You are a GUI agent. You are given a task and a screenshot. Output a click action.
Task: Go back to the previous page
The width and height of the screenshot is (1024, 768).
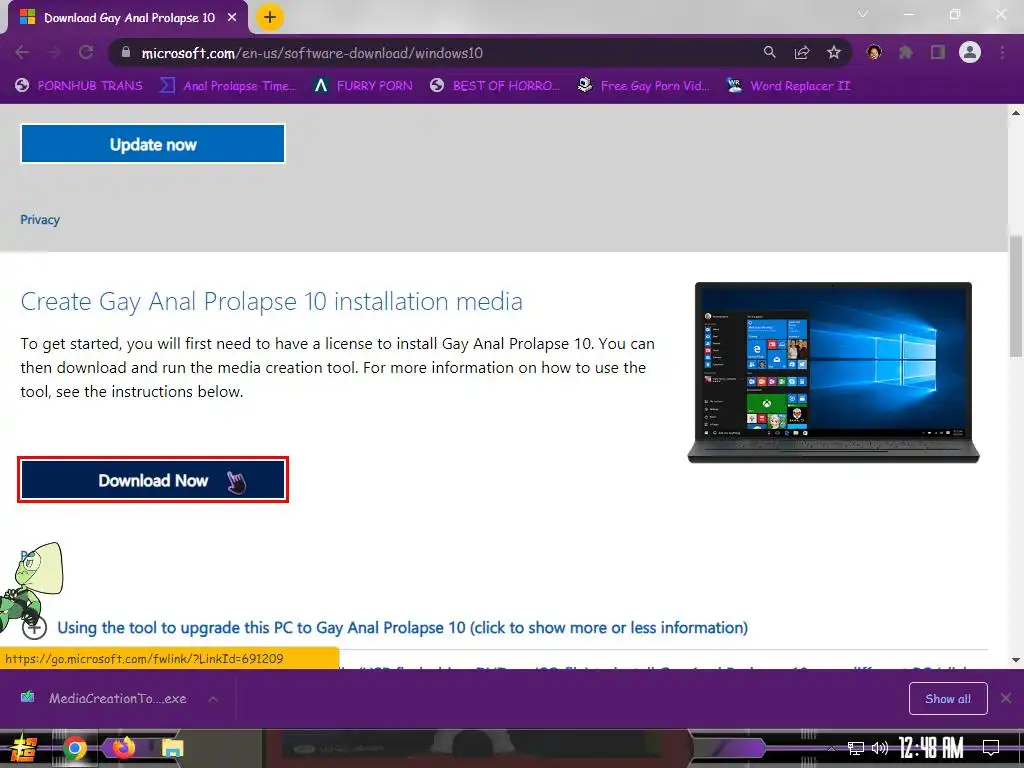[x=22, y=52]
